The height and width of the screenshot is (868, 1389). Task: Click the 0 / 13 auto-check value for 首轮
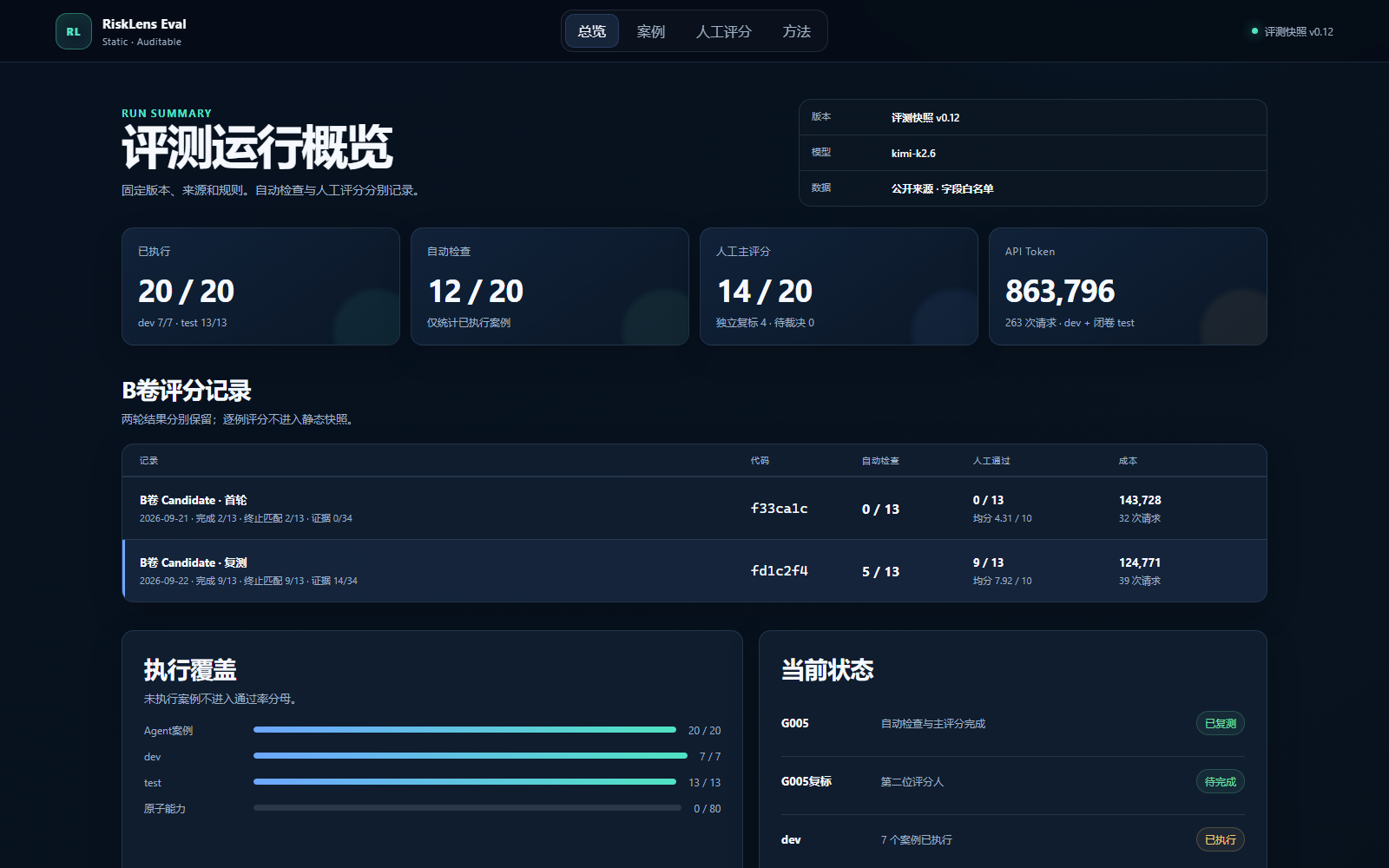tap(880, 510)
